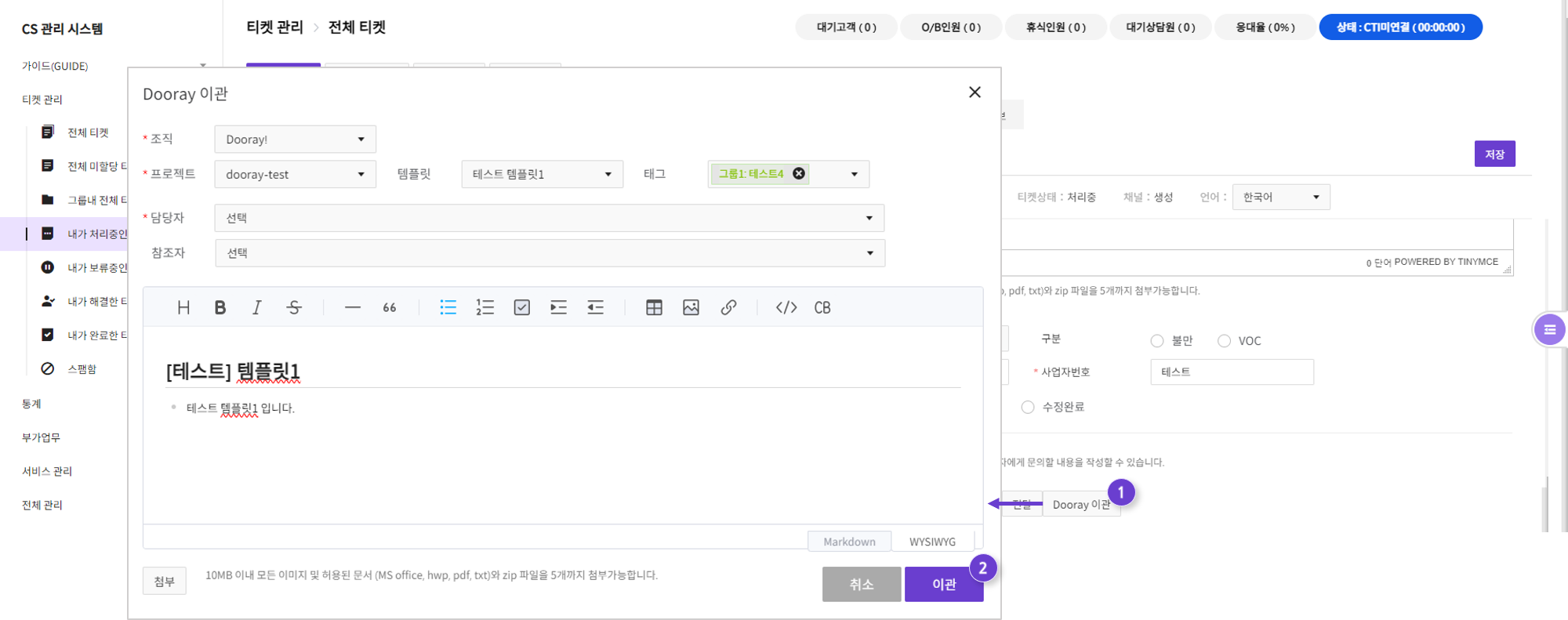Toggle italic formatting in the editor
The height and width of the screenshot is (620, 1568).
point(256,307)
